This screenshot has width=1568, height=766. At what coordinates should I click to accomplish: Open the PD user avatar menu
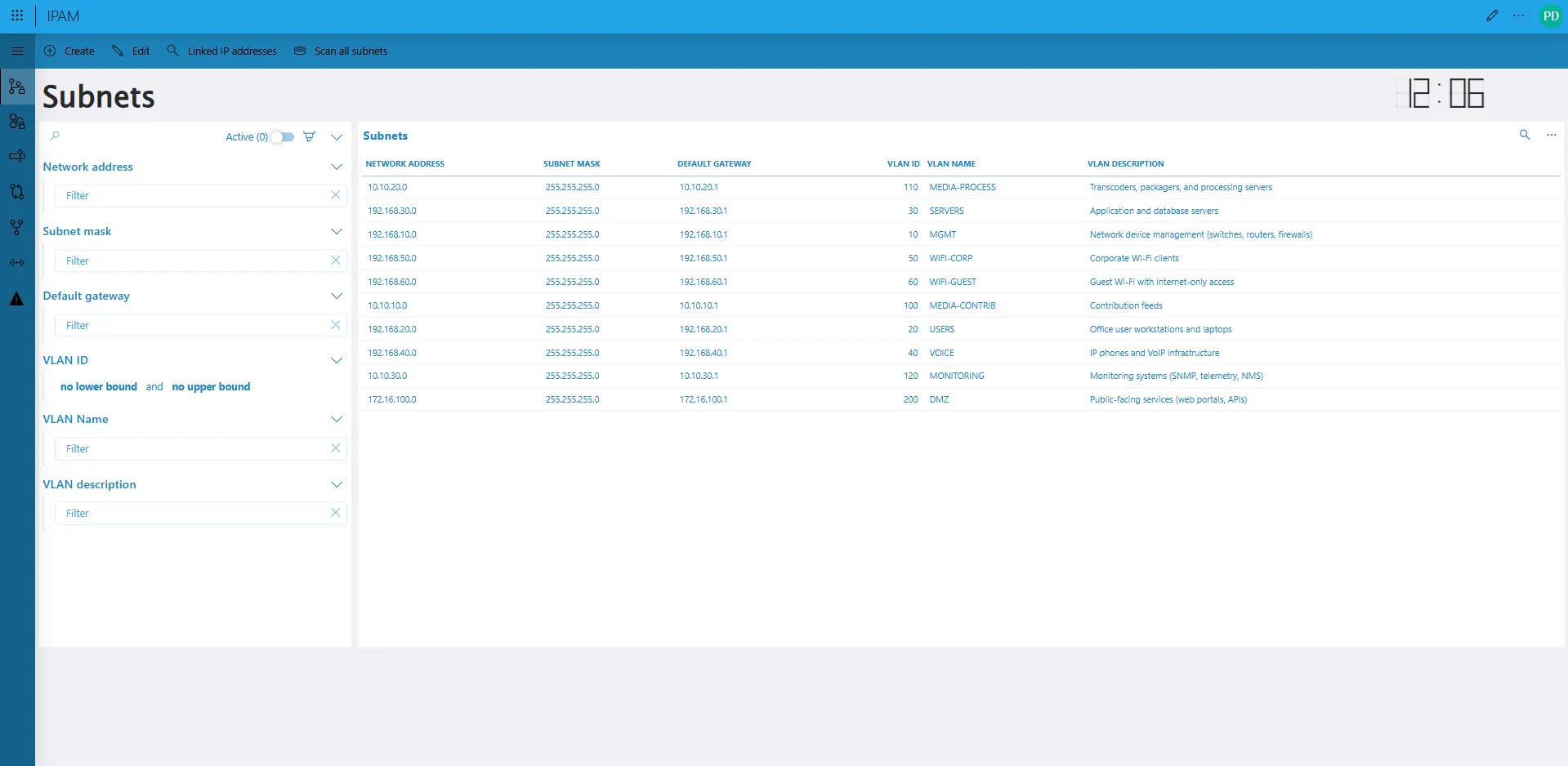[1551, 16]
